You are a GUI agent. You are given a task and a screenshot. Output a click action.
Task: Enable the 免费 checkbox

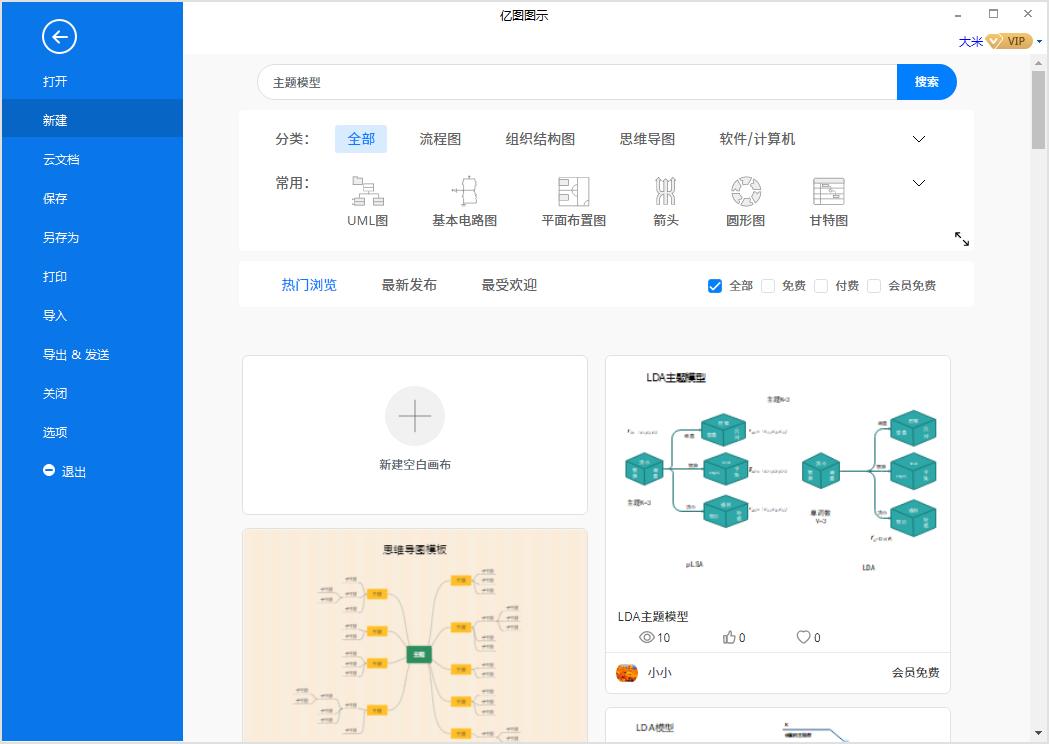point(768,285)
